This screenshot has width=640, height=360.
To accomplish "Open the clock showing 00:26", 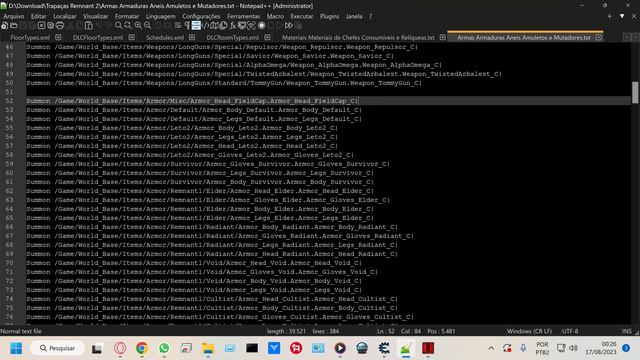I will click(x=600, y=348).
